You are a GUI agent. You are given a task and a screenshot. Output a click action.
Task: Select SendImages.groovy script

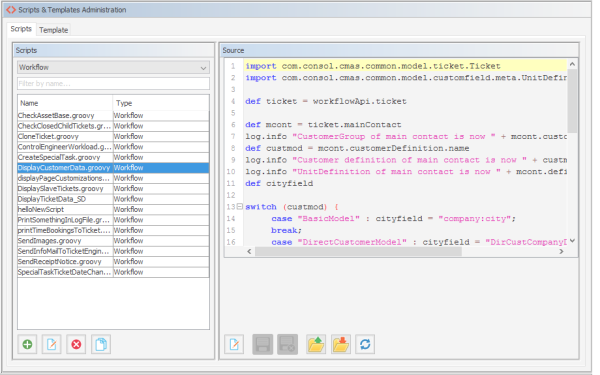(x=113, y=241)
